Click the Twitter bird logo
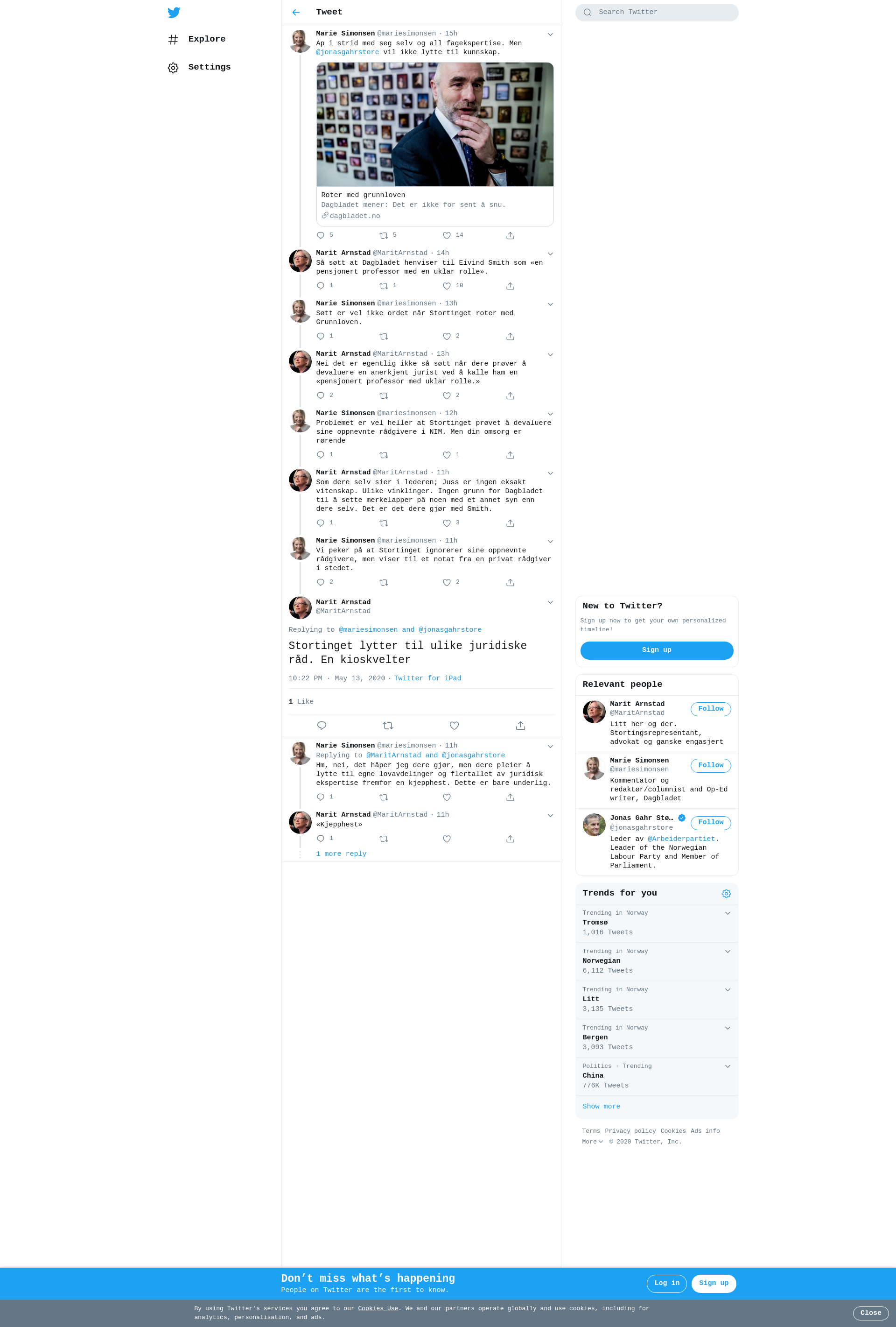This screenshot has width=896, height=1327. 174,12
